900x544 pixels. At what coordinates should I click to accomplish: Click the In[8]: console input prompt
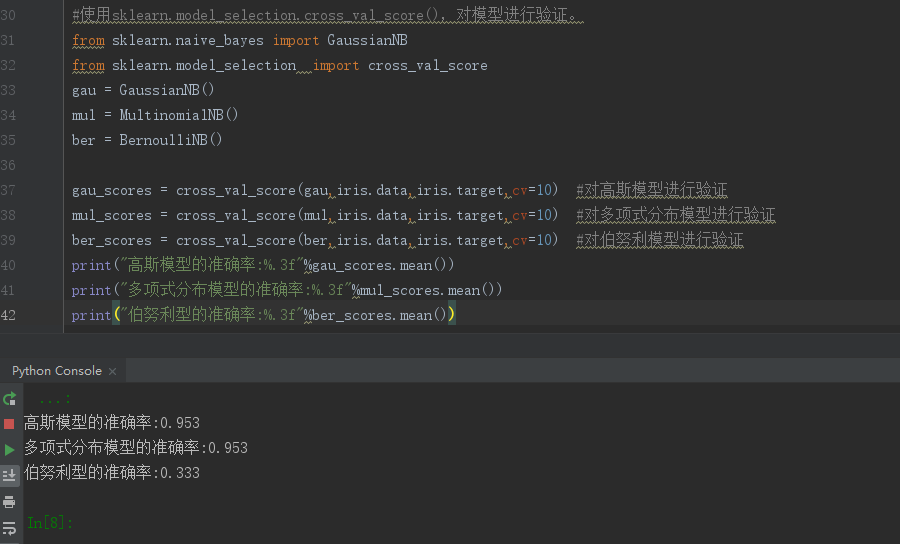pyautogui.click(x=50, y=523)
